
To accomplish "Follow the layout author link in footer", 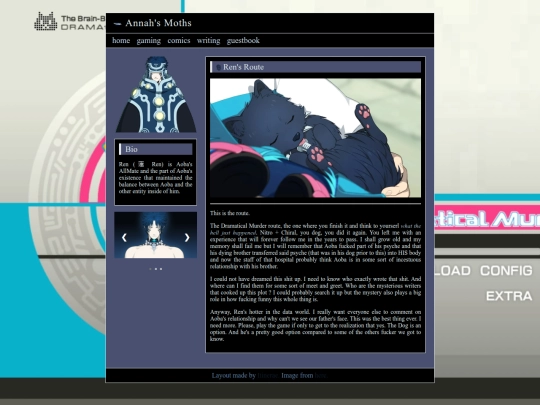I will click(x=268, y=375).
